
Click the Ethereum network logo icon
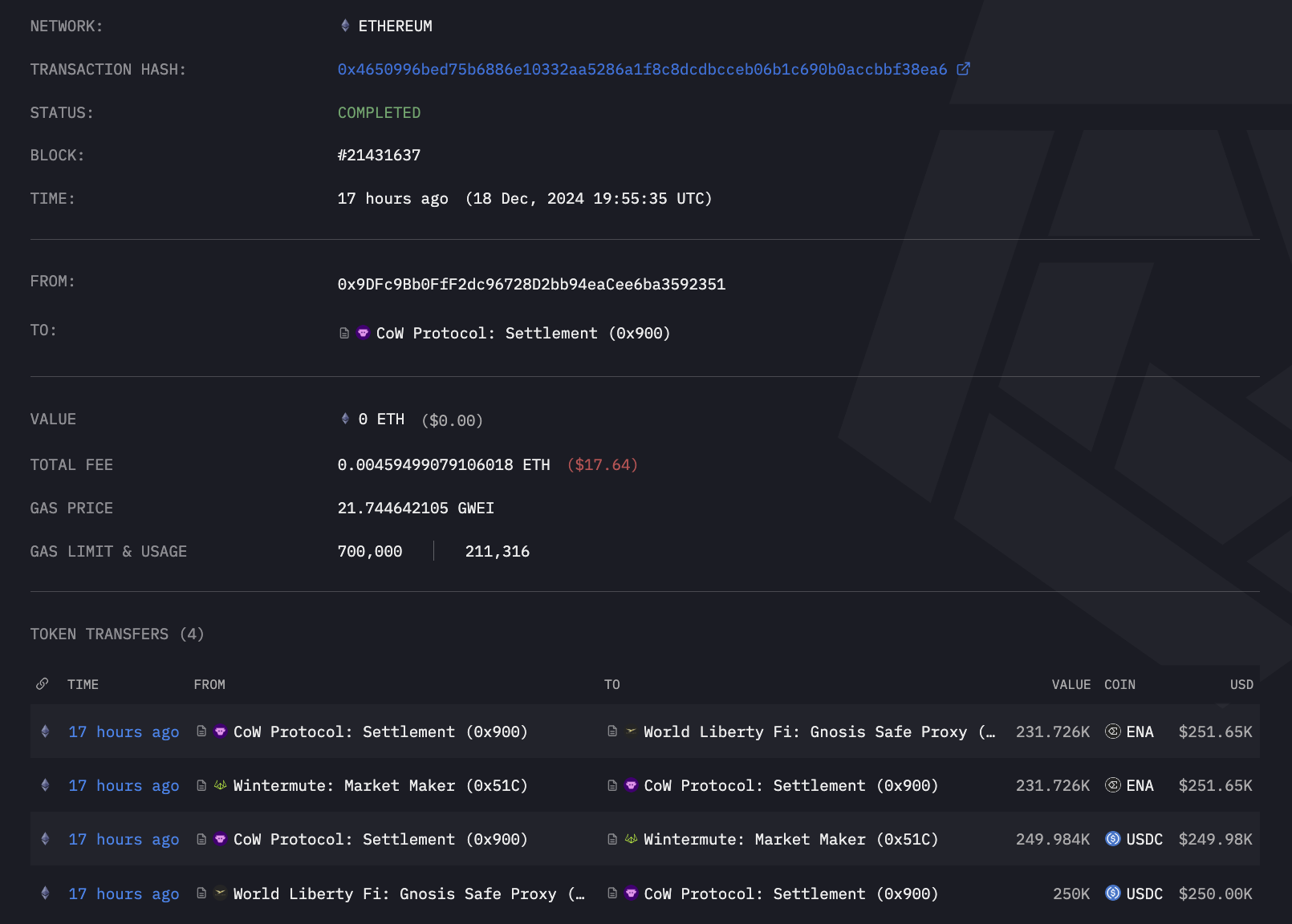point(345,26)
